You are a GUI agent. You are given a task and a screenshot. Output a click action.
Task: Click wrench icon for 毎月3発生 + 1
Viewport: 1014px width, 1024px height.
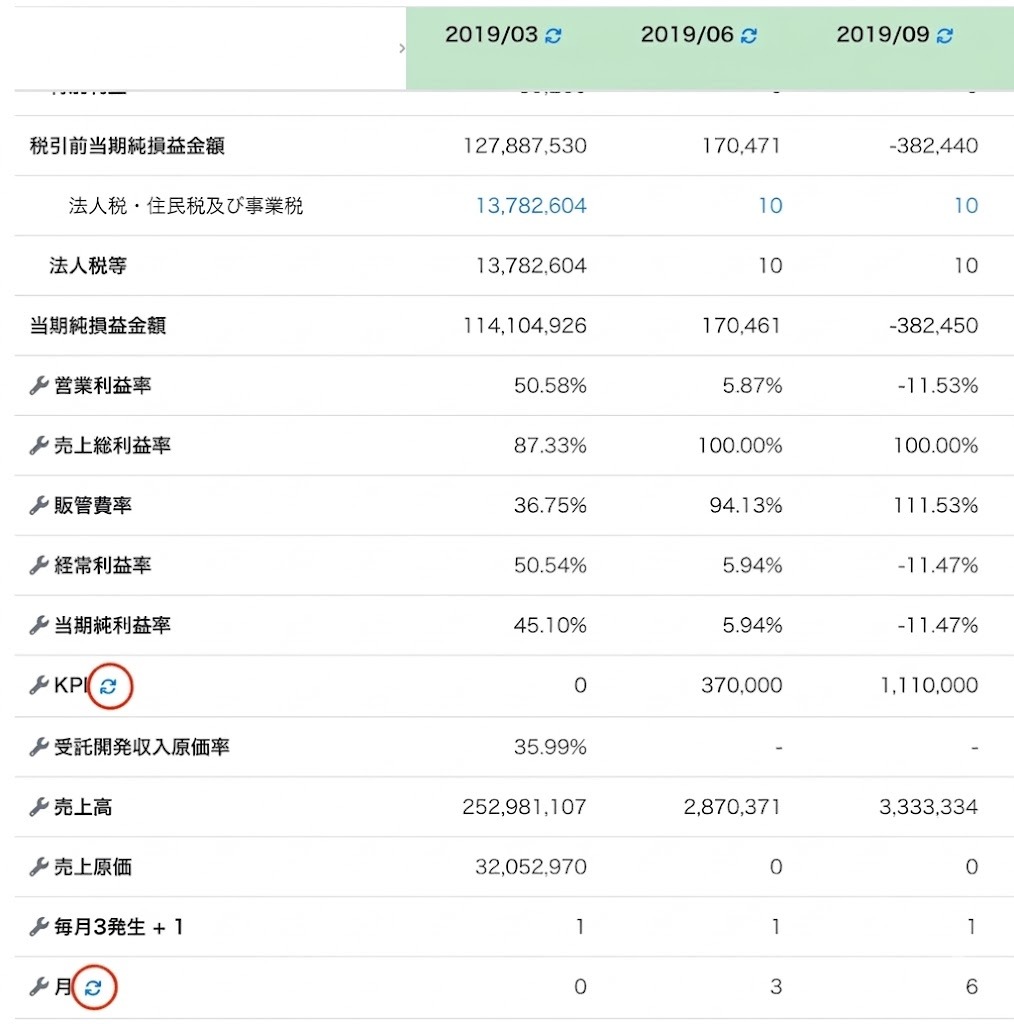pyautogui.click(x=39, y=927)
